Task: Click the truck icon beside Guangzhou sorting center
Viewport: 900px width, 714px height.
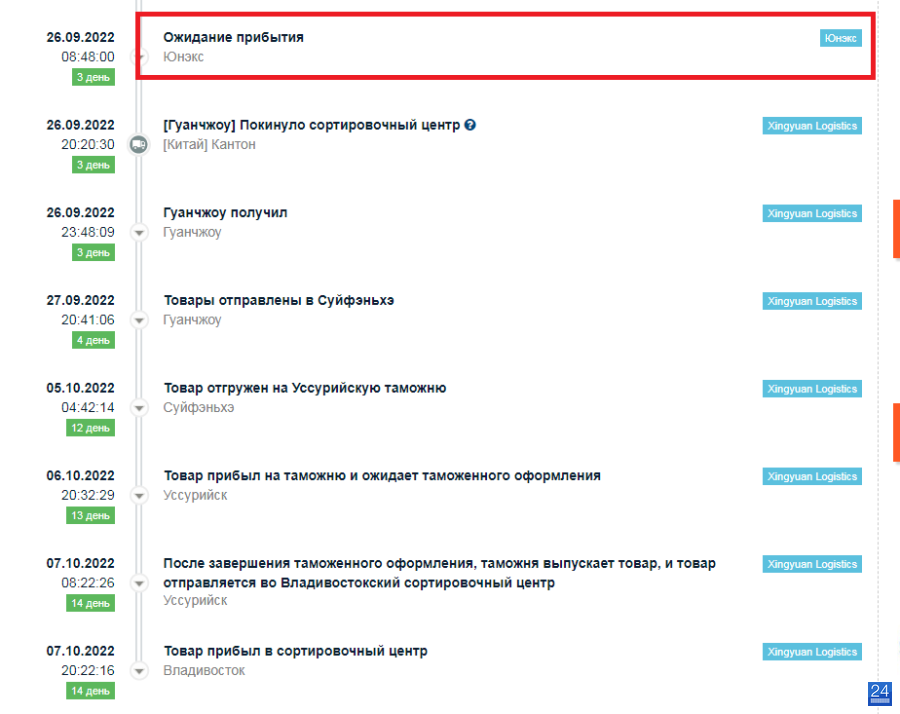Action: coord(139,144)
